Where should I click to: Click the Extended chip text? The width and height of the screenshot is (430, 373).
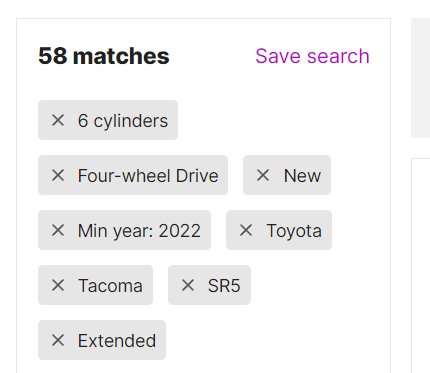pyautogui.click(x=117, y=341)
